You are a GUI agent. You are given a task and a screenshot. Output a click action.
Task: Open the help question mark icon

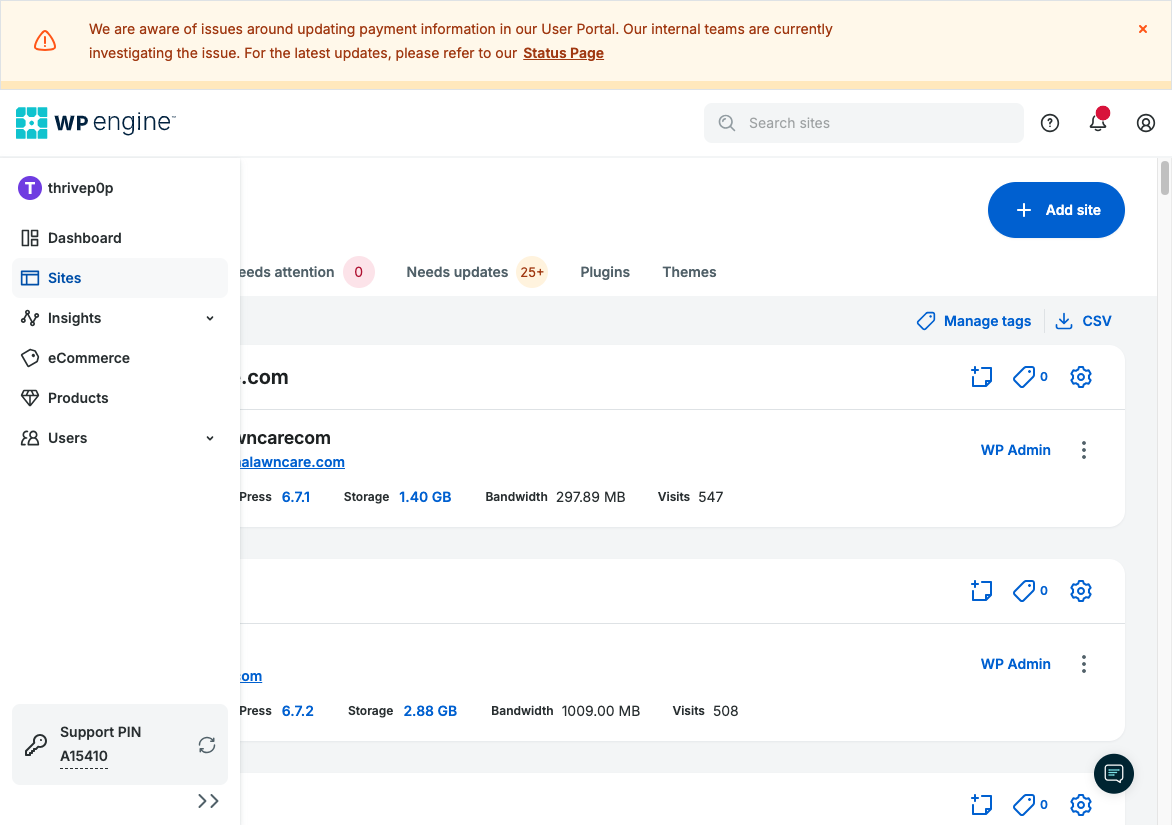(x=1049, y=123)
